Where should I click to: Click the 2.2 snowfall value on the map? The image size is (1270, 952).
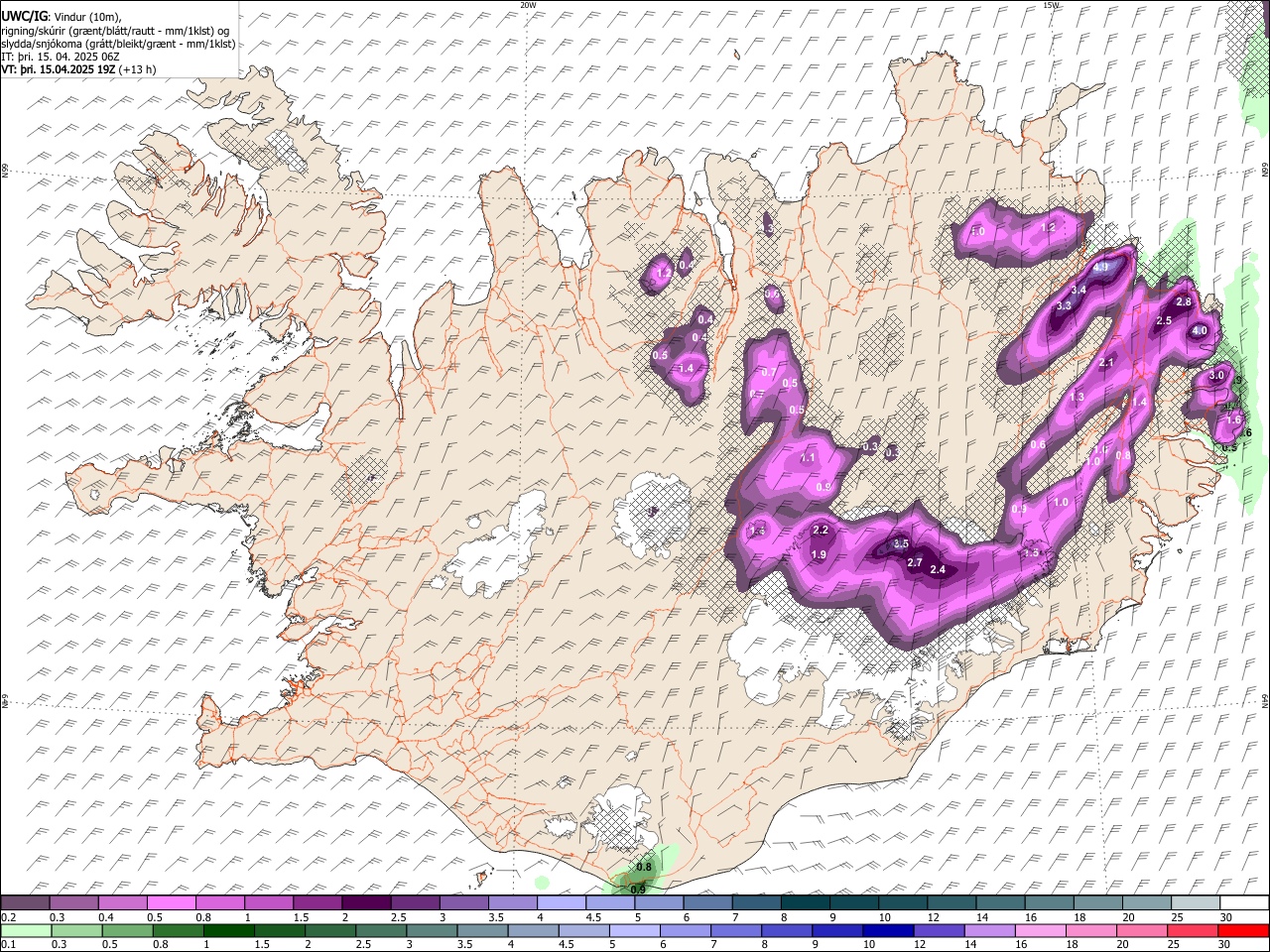(x=821, y=531)
